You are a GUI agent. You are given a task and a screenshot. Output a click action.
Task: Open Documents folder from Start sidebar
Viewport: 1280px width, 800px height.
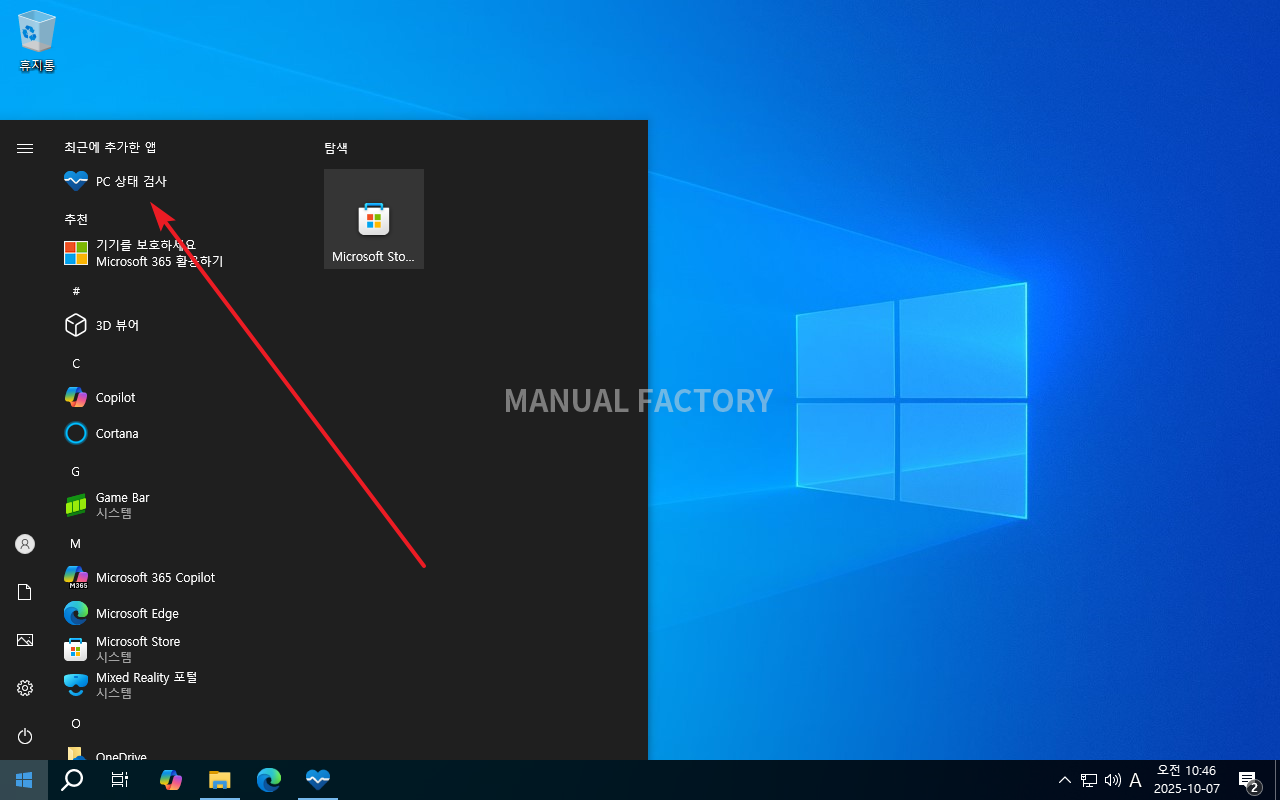25,592
